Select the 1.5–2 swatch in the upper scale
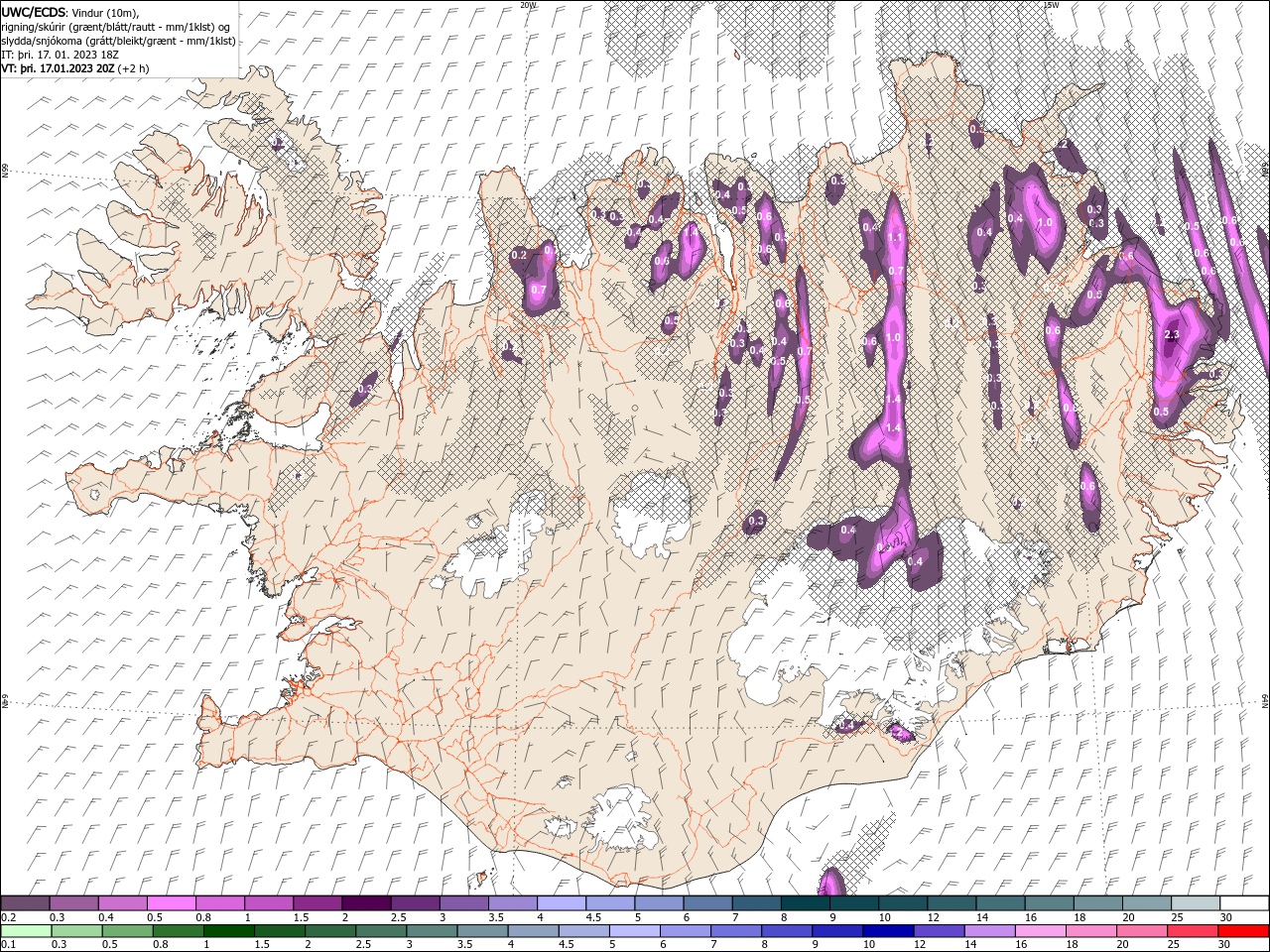This screenshot has width=1270, height=952. (x=317, y=903)
